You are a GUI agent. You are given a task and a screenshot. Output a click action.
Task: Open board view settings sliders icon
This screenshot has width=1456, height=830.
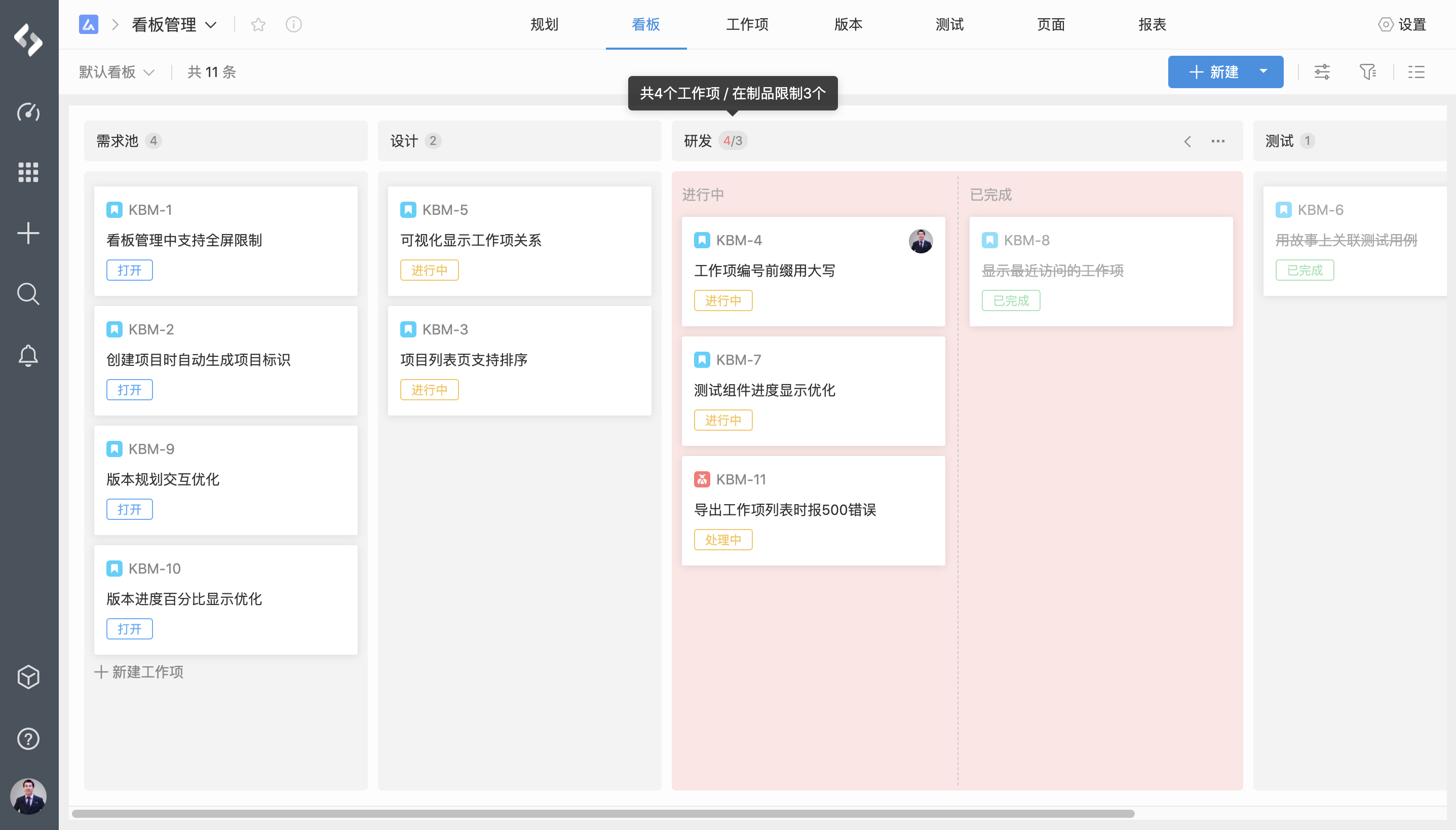(x=1322, y=72)
